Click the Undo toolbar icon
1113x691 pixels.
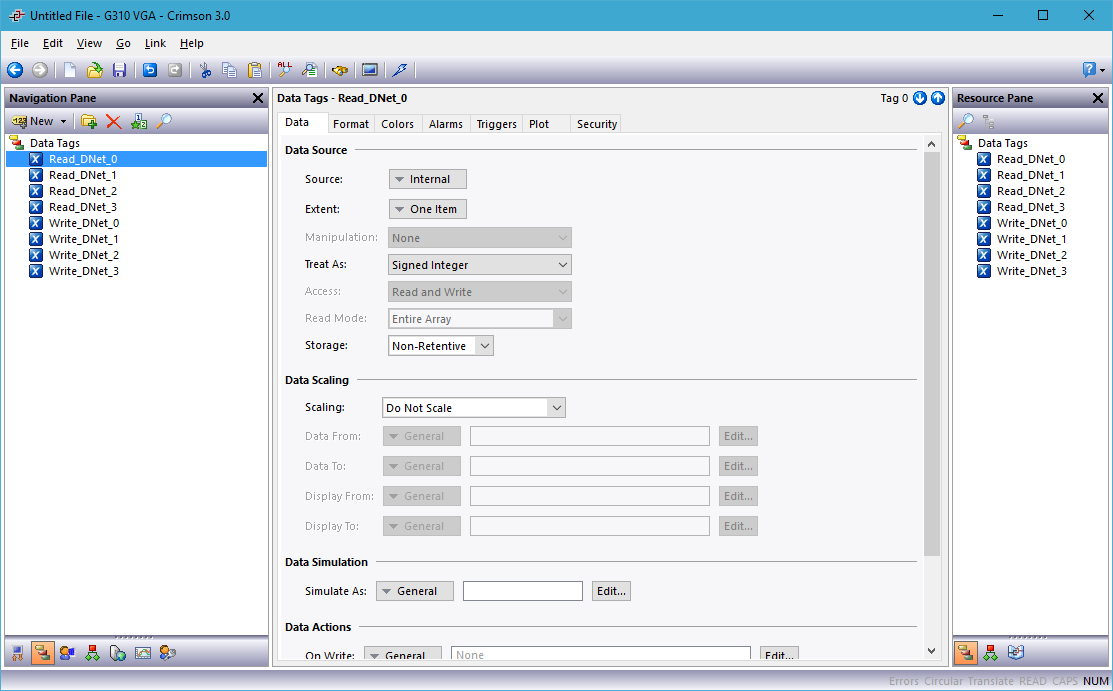(x=150, y=70)
